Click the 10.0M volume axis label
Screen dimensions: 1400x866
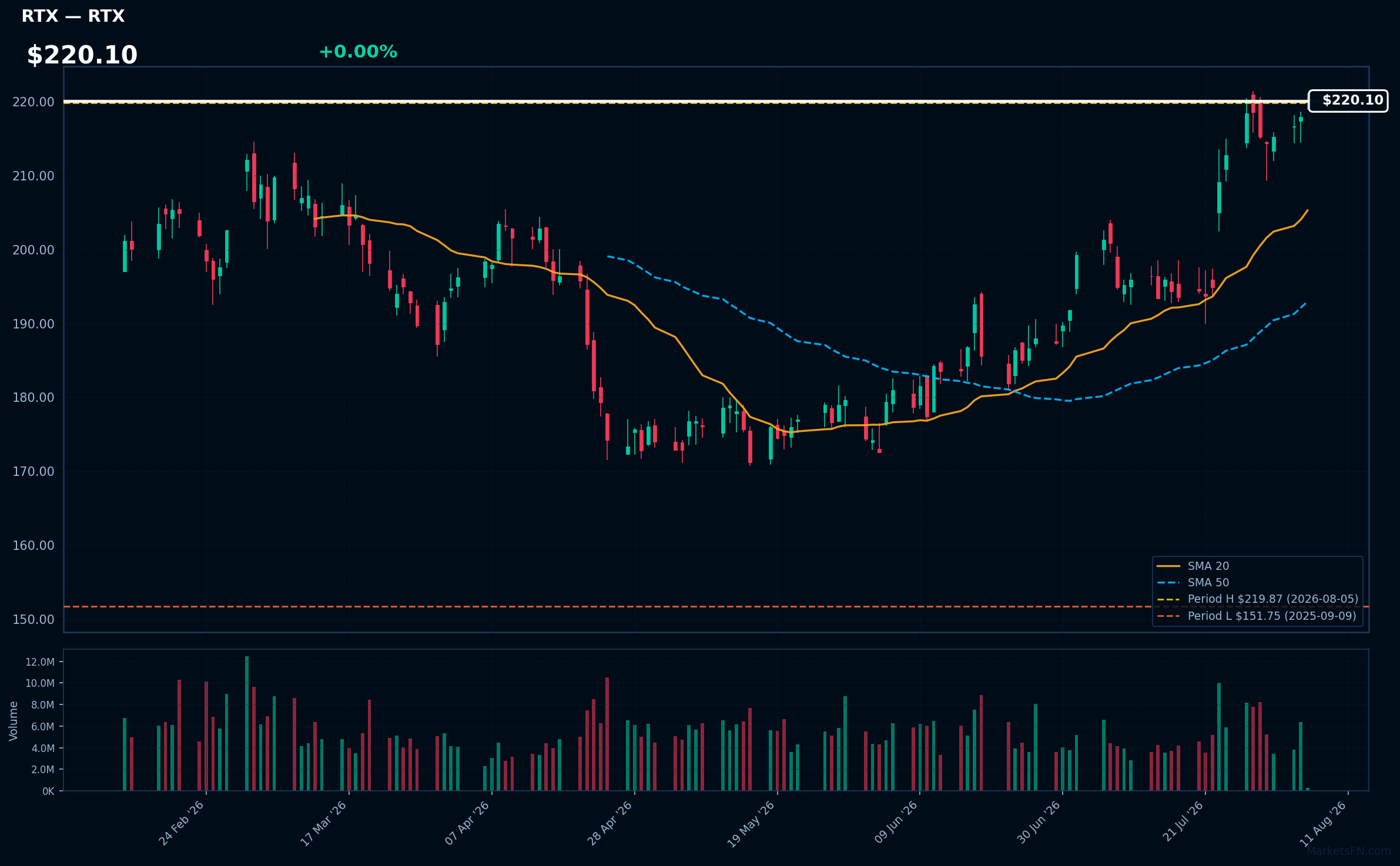coord(40,683)
